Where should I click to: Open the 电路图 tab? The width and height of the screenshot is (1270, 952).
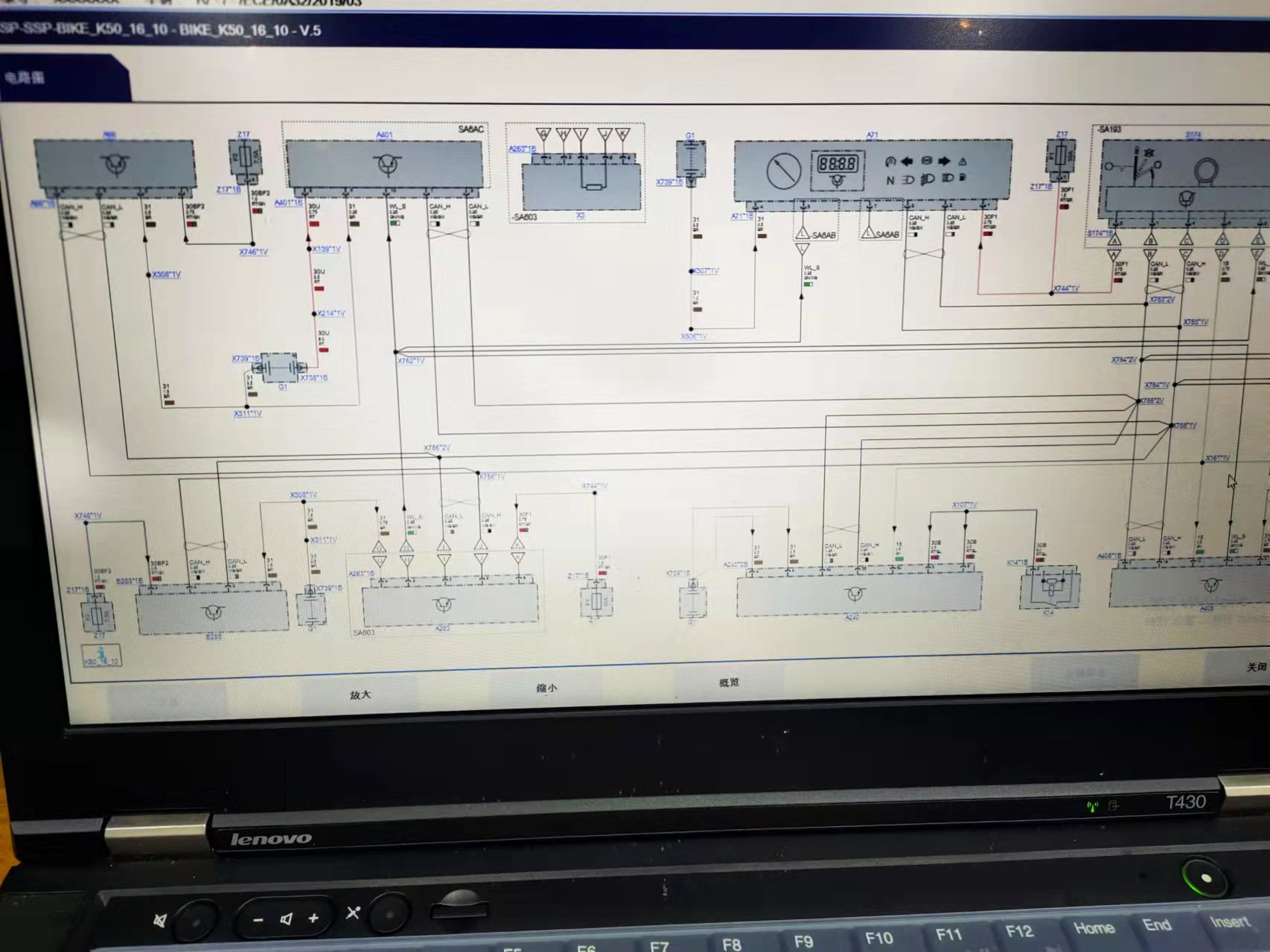26,78
